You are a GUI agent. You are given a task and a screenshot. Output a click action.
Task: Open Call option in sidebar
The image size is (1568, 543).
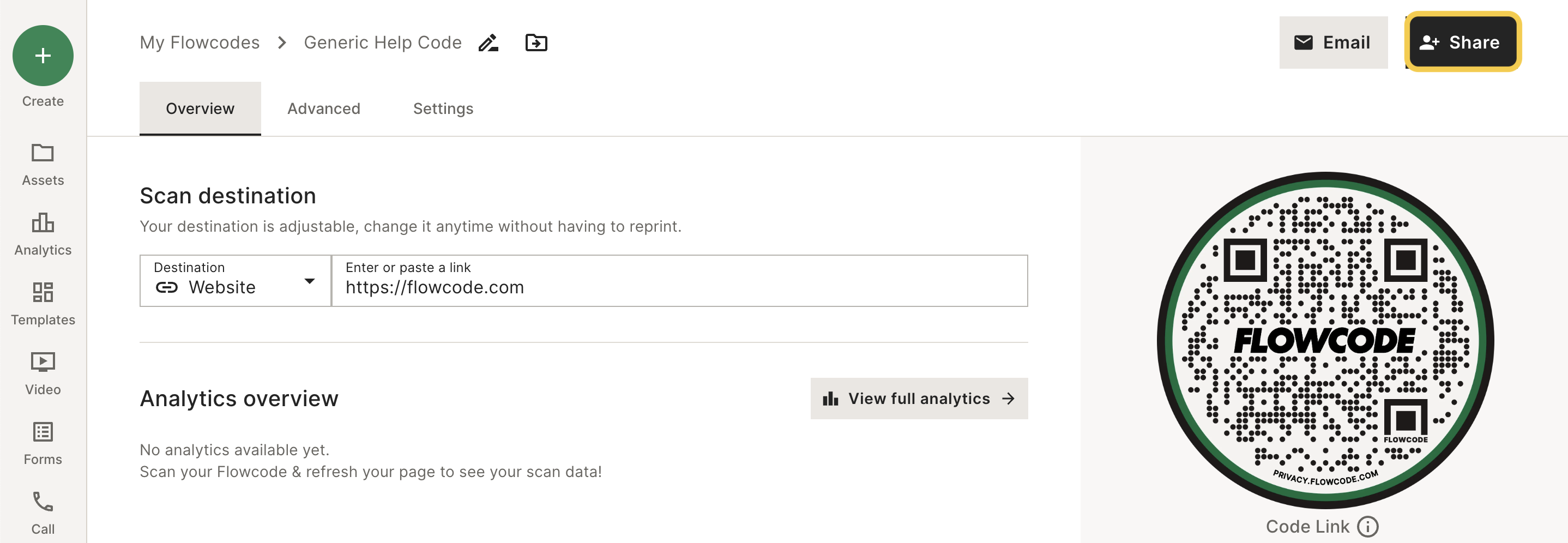tap(43, 513)
